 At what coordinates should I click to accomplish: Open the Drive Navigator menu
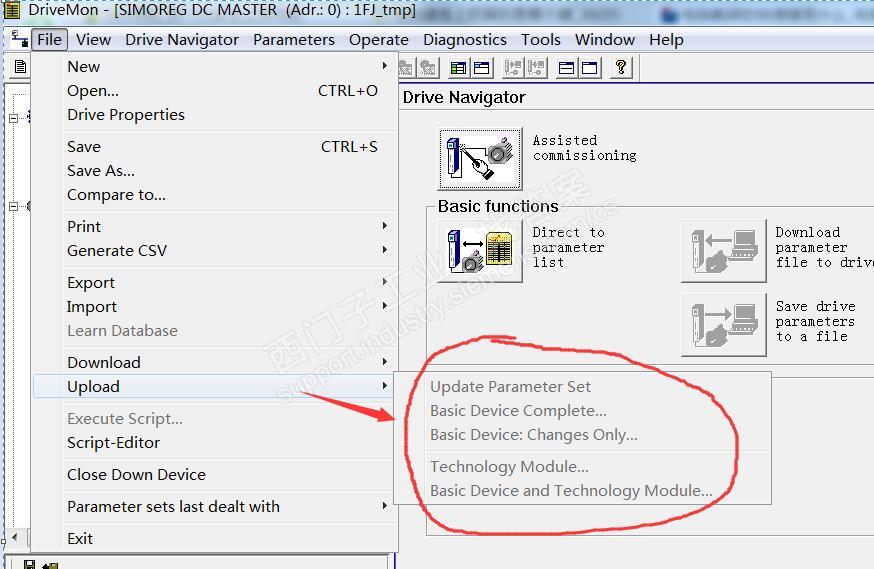tap(182, 40)
